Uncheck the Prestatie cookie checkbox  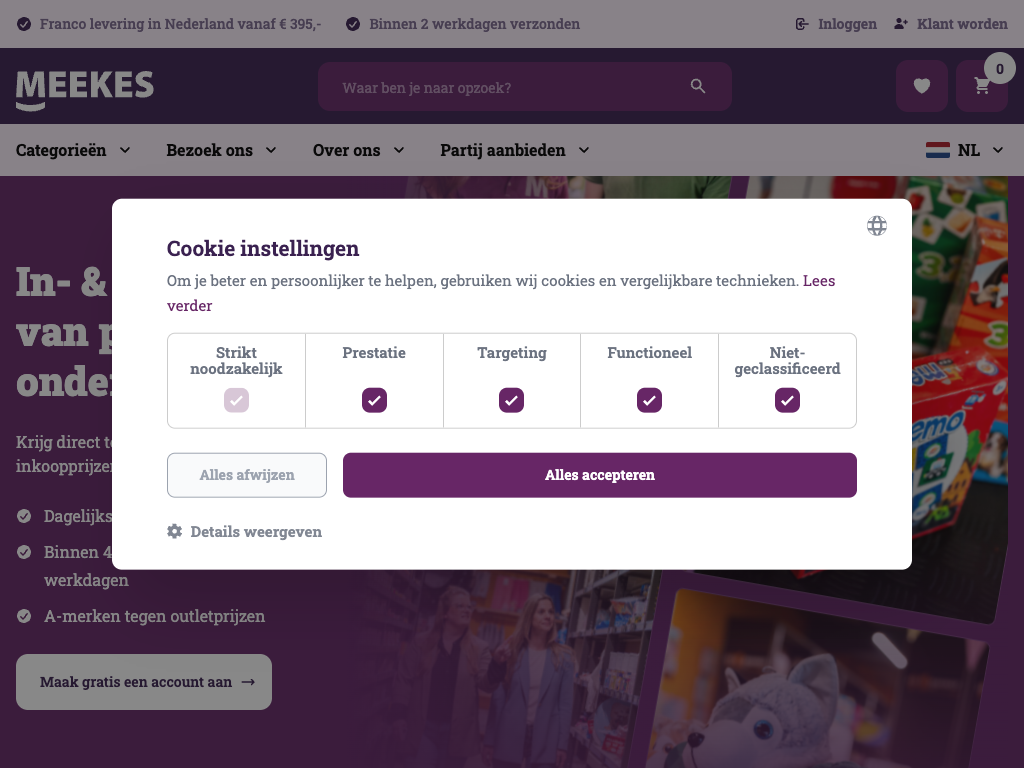coord(374,400)
